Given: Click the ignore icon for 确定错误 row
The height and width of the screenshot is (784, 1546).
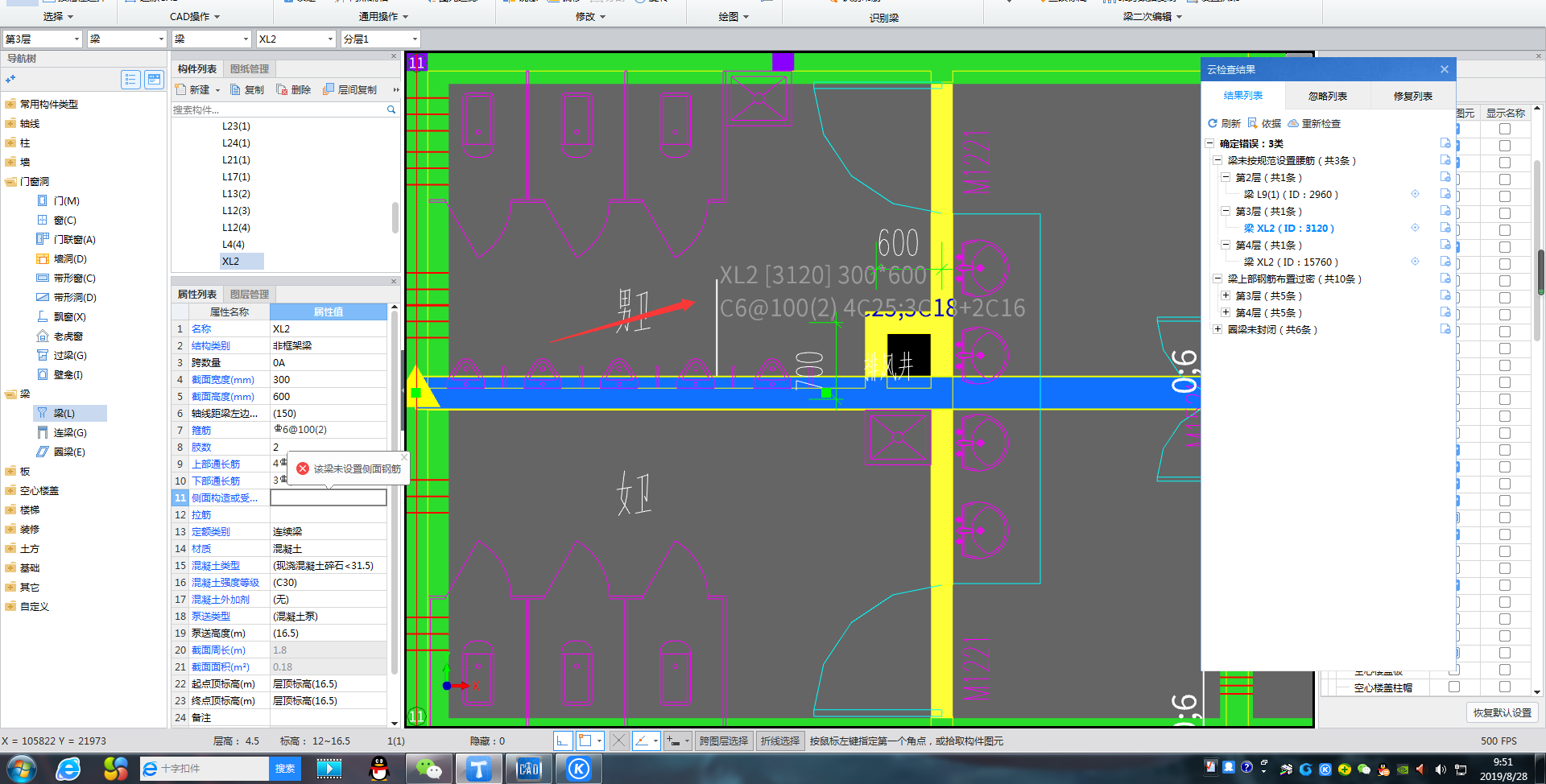Looking at the screenshot, I should coord(1445,143).
